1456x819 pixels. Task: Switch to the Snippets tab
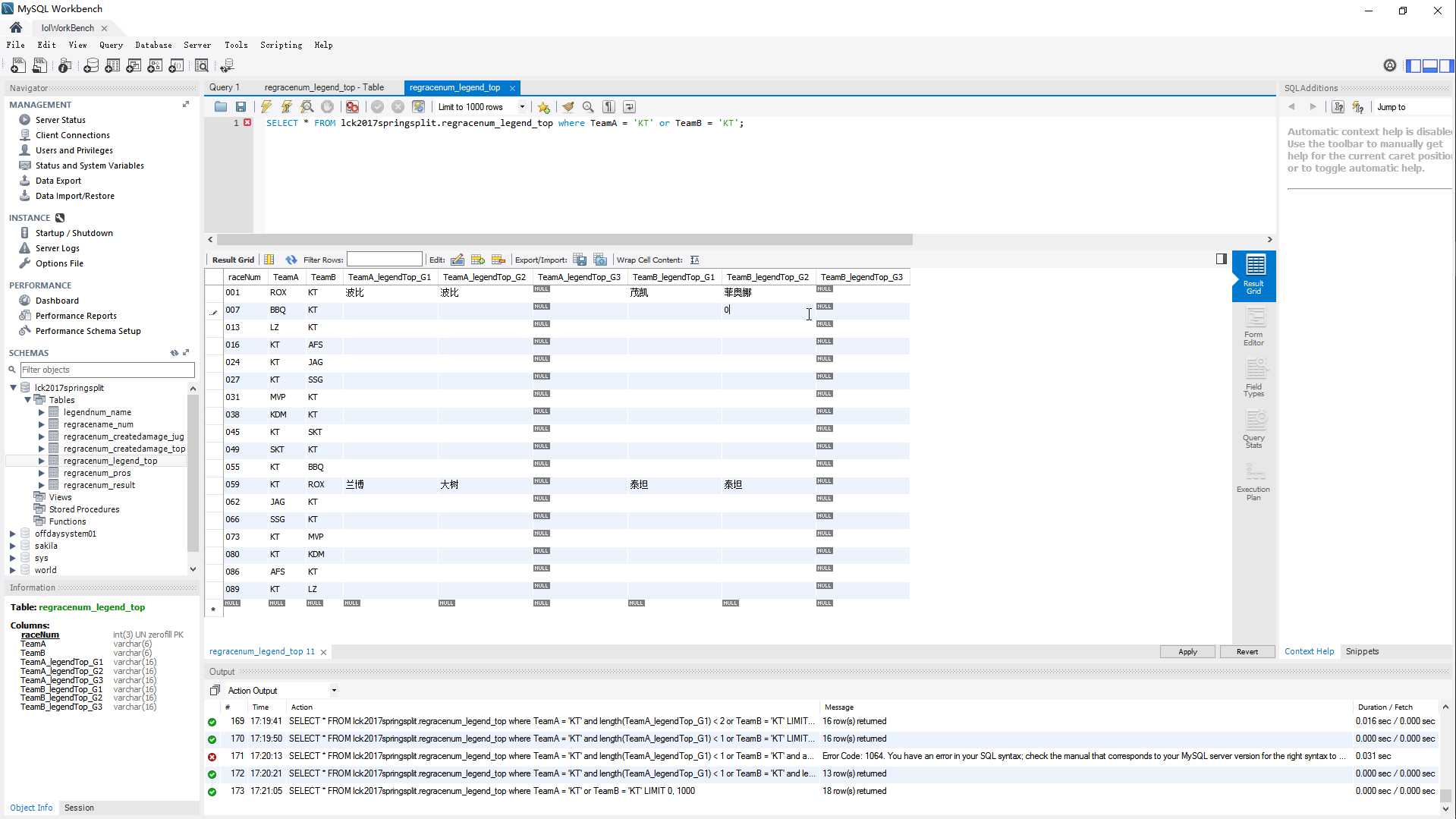click(x=1362, y=651)
